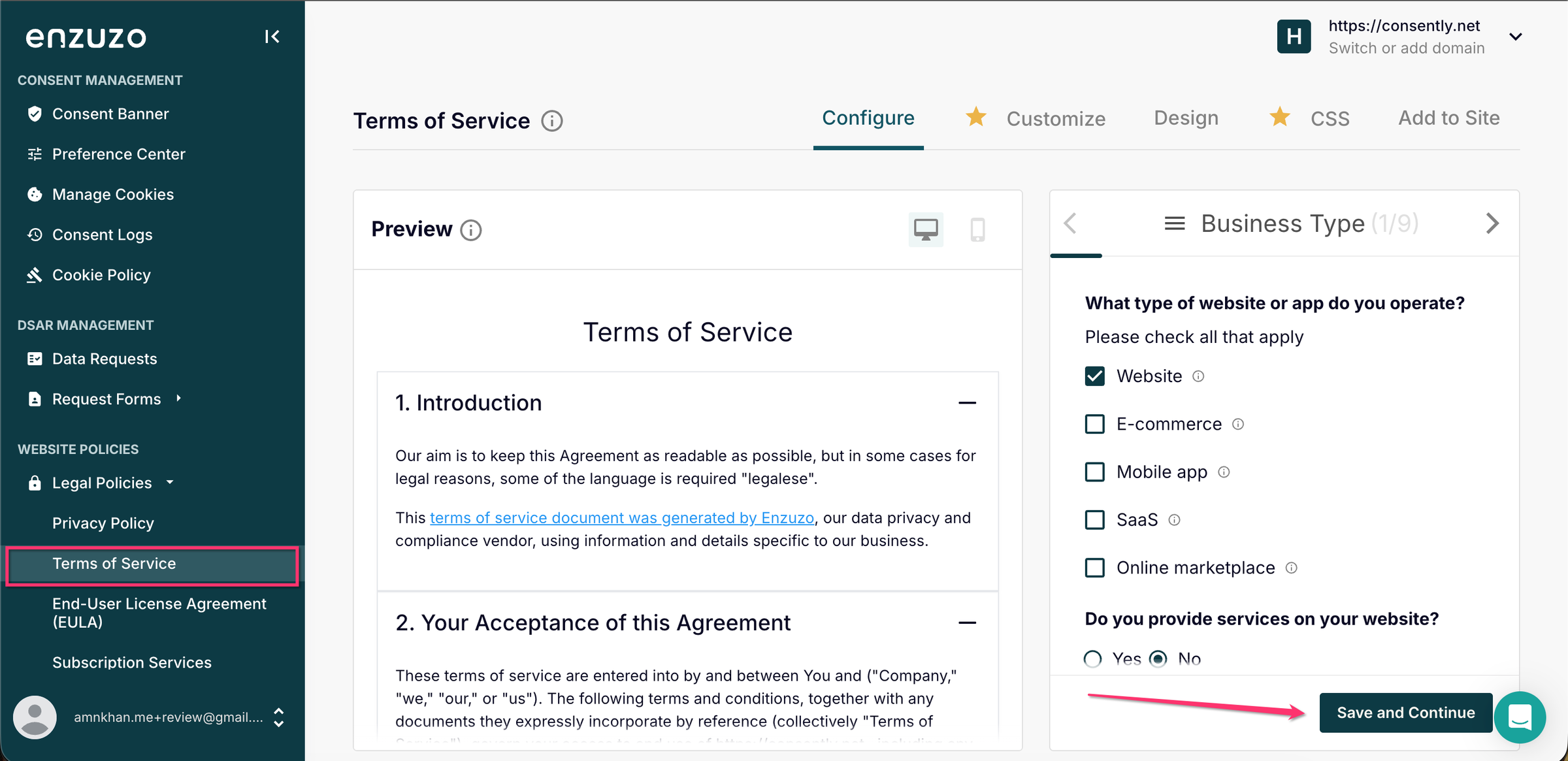This screenshot has width=1568, height=761.
Task: Click info icon beside E-commerce option
Action: point(1238,424)
